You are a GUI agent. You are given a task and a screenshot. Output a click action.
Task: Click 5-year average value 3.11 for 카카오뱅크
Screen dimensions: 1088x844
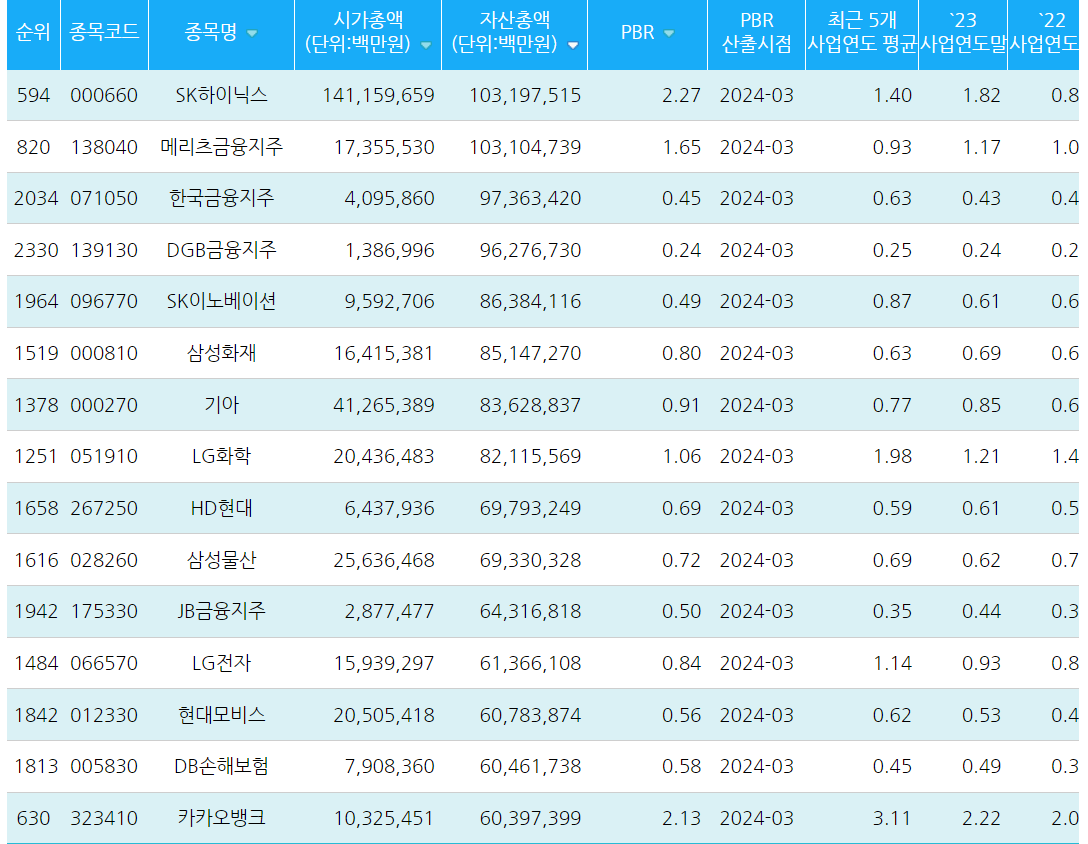(892, 818)
